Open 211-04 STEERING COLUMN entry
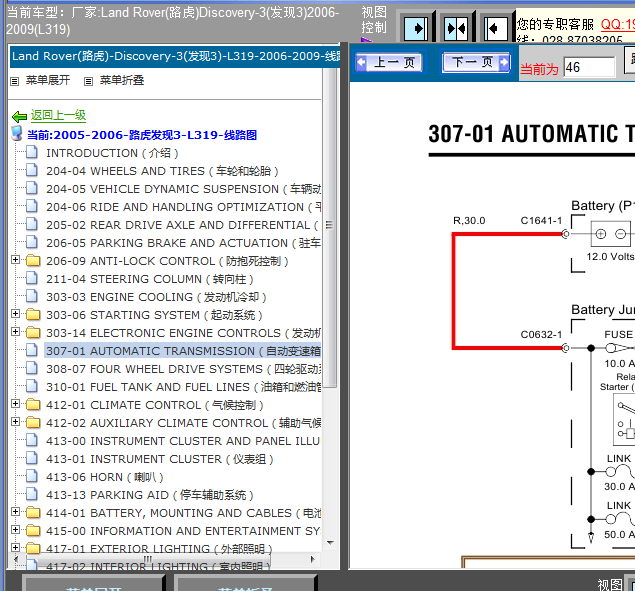This screenshot has width=635, height=591. tap(150, 279)
